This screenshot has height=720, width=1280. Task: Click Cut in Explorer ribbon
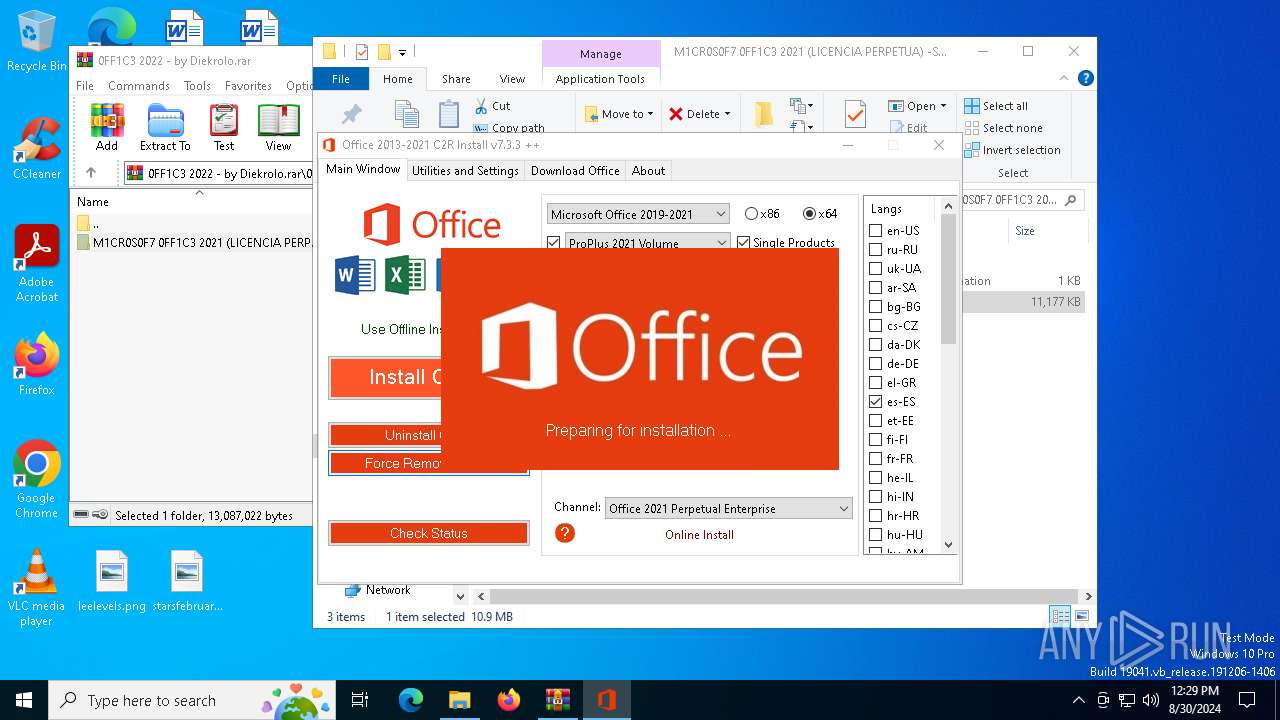492,106
